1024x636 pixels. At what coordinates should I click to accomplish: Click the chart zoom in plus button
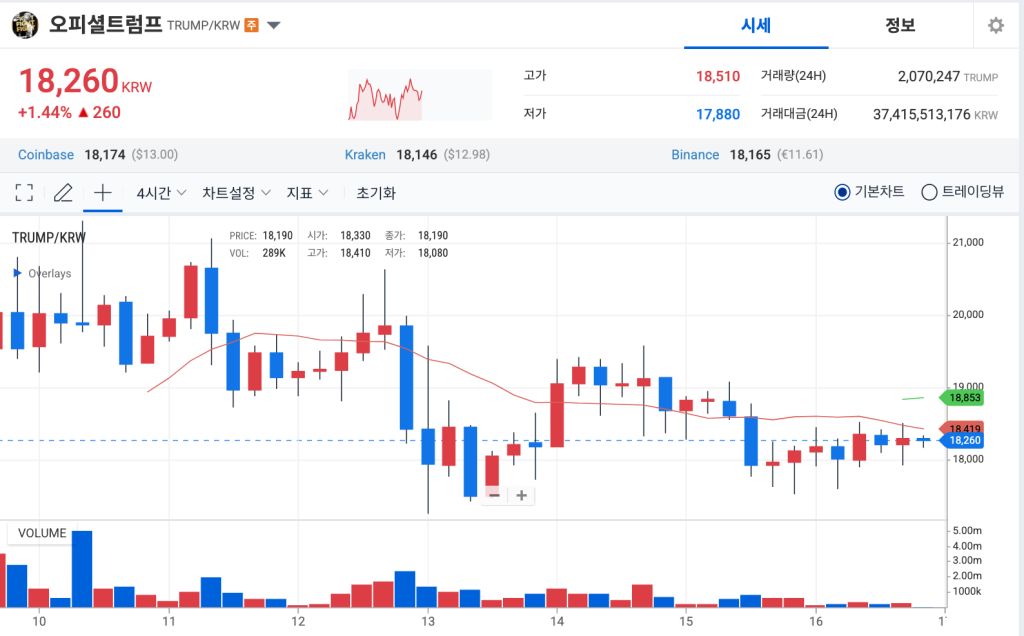pyautogui.click(x=521, y=496)
